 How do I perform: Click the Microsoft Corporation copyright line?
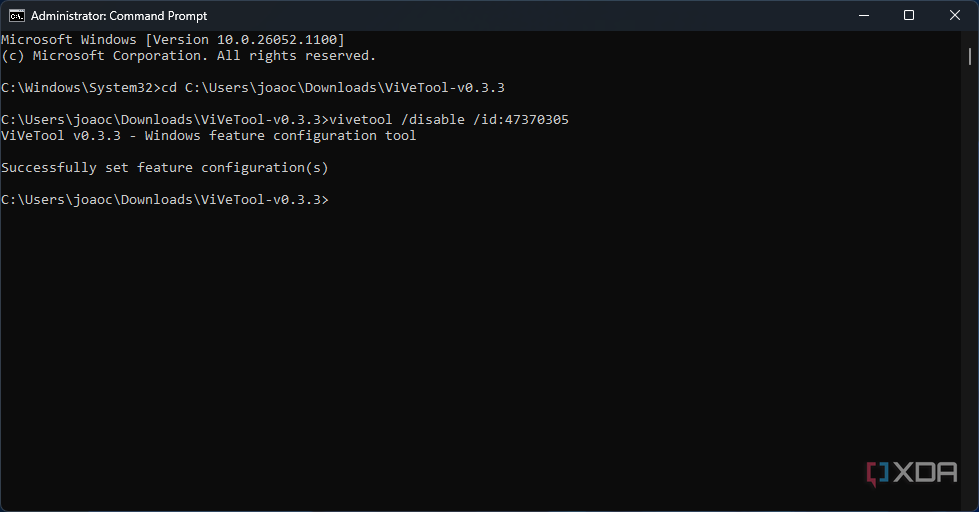coord(189,56)
